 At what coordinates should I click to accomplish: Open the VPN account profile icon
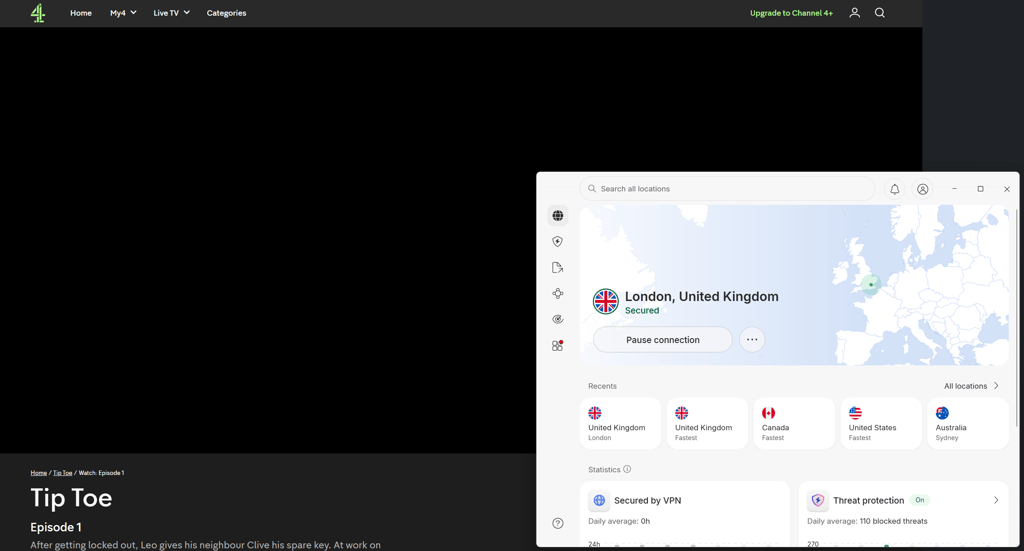[923, 189]
